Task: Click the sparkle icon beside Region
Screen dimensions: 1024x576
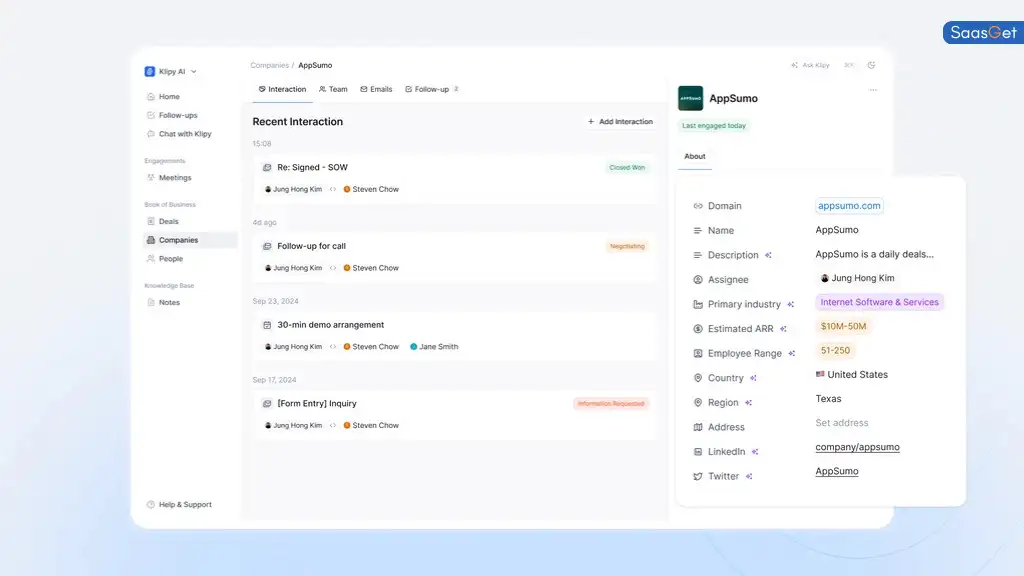Action: [x=748, y=403]
